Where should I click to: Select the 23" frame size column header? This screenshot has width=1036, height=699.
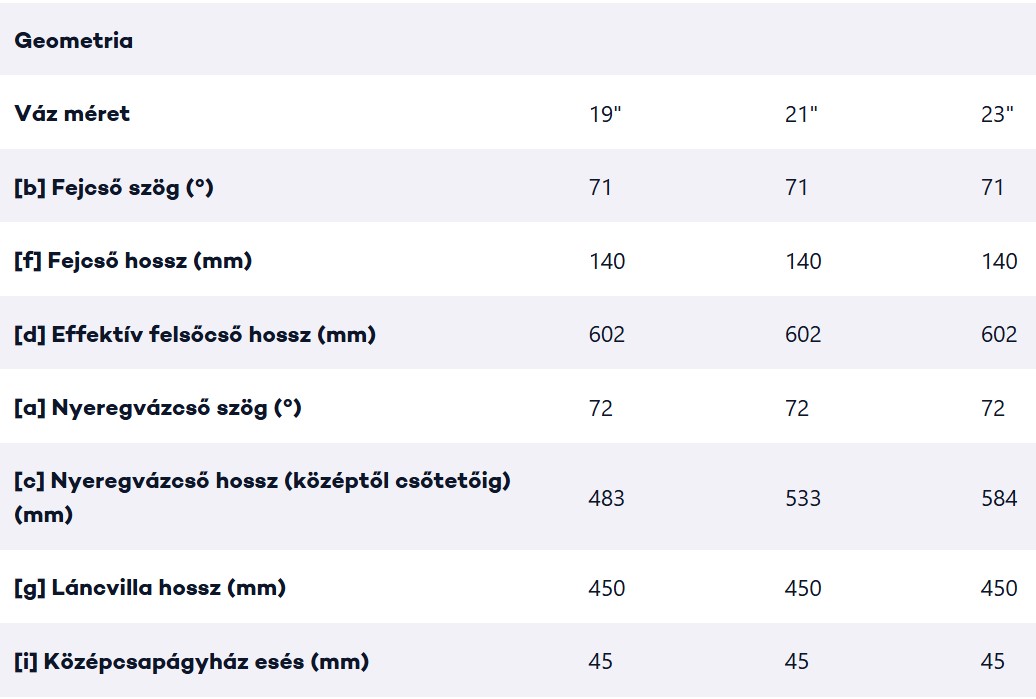pos(997,114)
